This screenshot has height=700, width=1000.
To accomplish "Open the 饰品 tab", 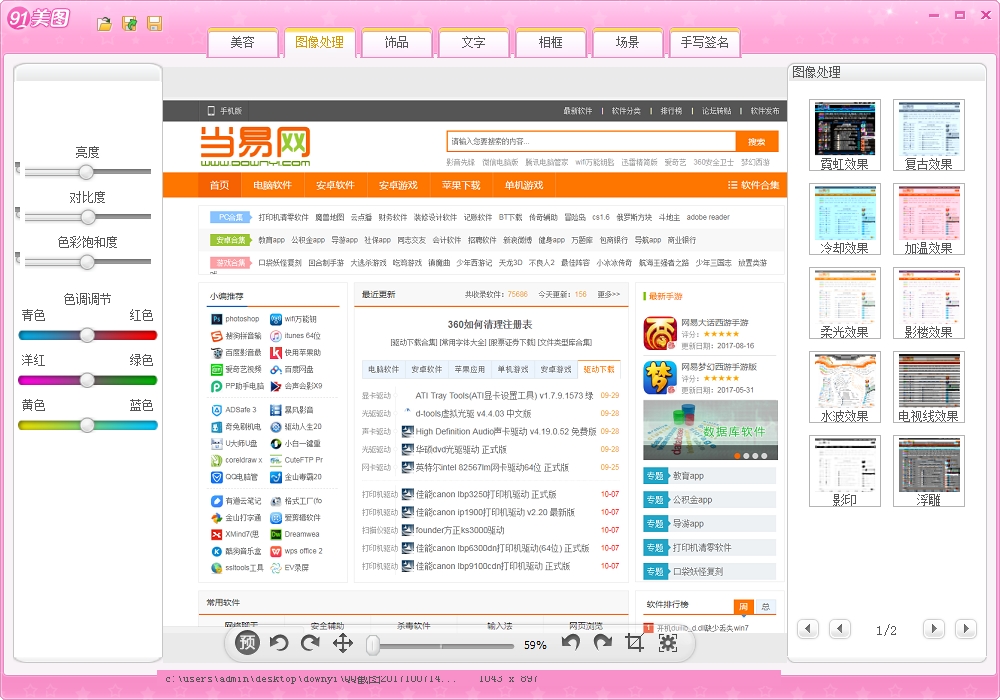I will coord(397,42).
